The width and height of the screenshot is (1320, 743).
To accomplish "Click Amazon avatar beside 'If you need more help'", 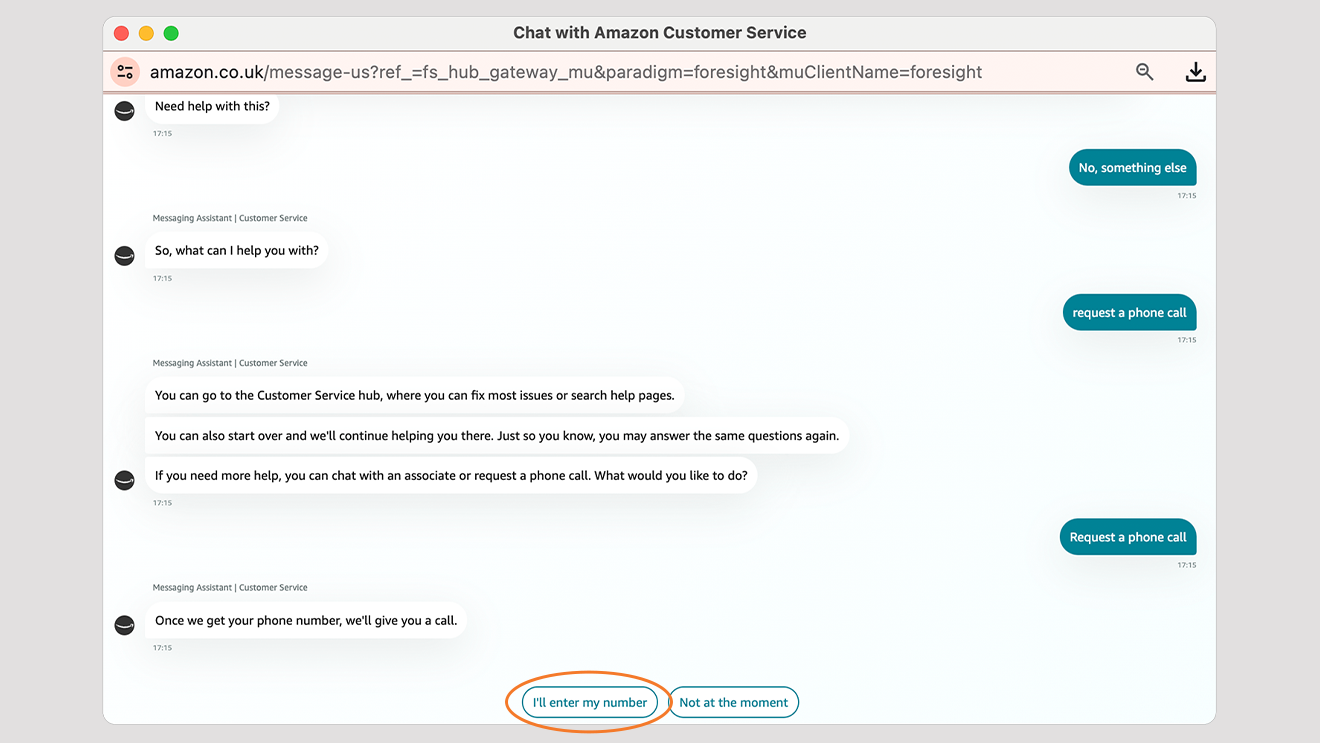I will click(x=125, y=481).
